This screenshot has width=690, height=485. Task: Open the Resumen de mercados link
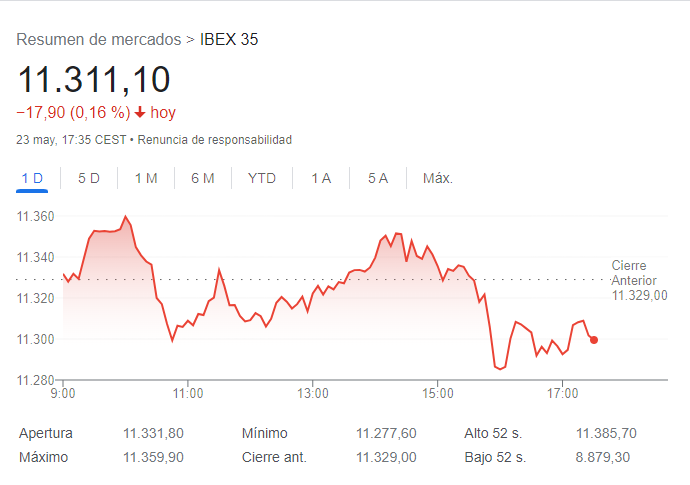[x=99, y=40]
